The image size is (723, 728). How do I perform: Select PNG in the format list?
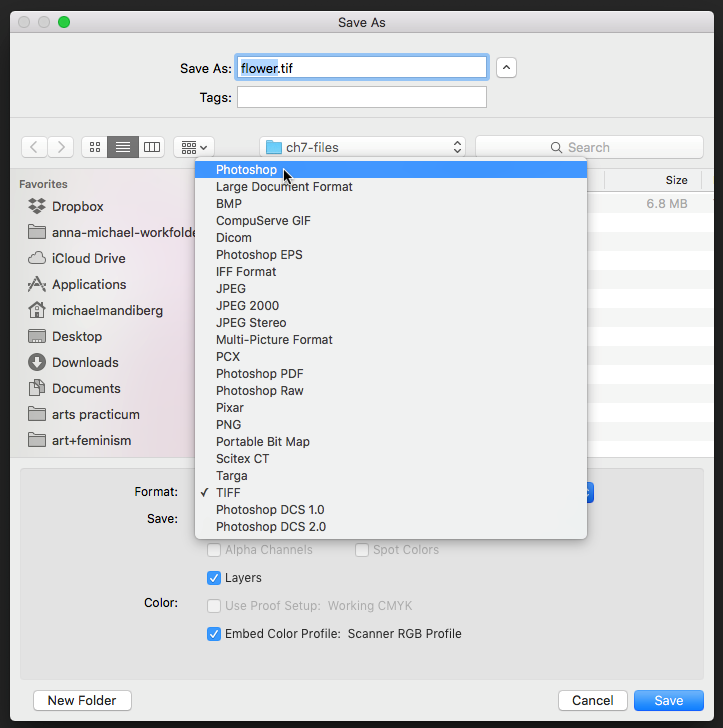click(229, 425)
